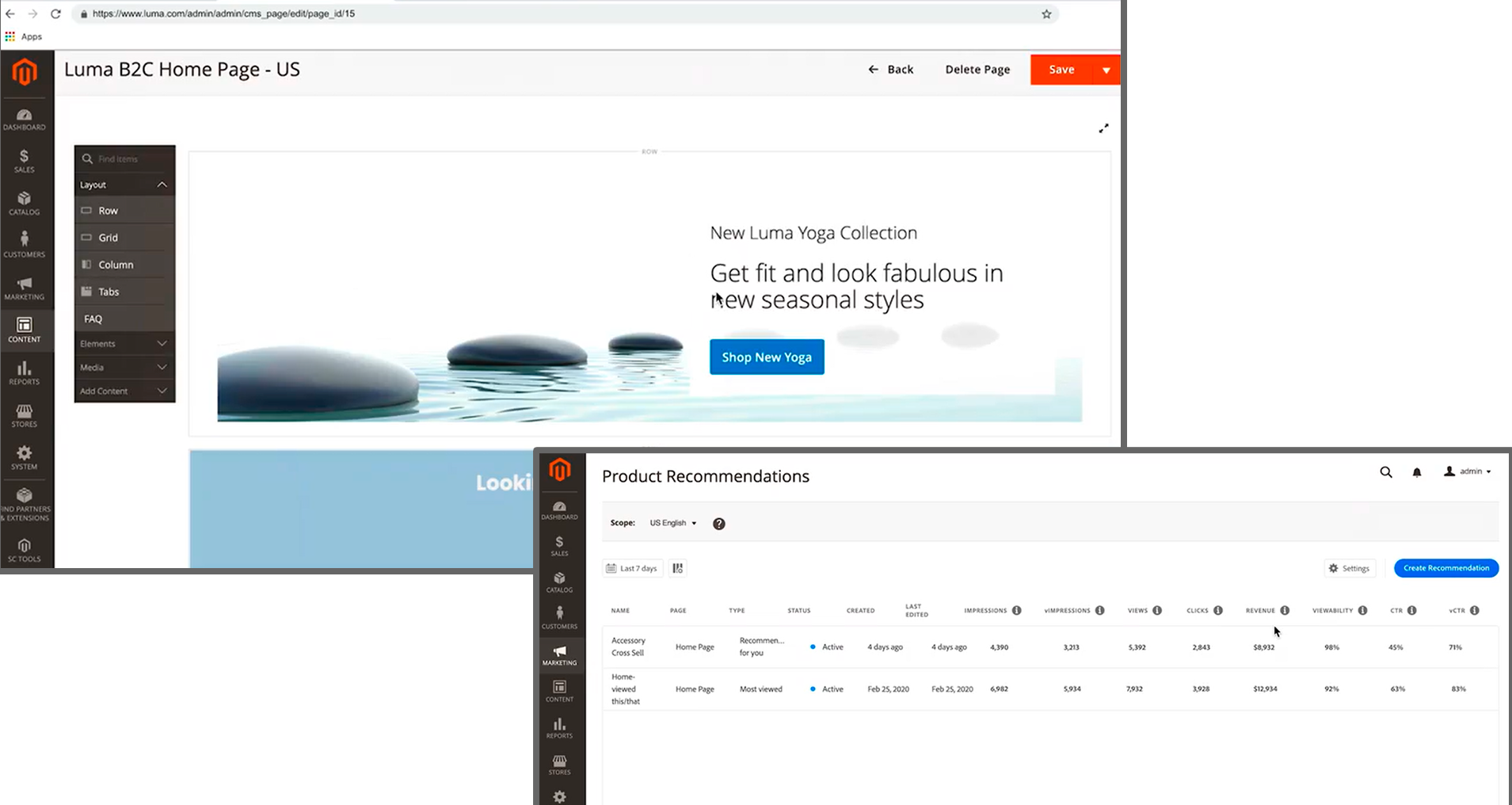This screenshot has height=805, width=1512.
Task: Click Create Recommendation button
Action: (1446, 568)
